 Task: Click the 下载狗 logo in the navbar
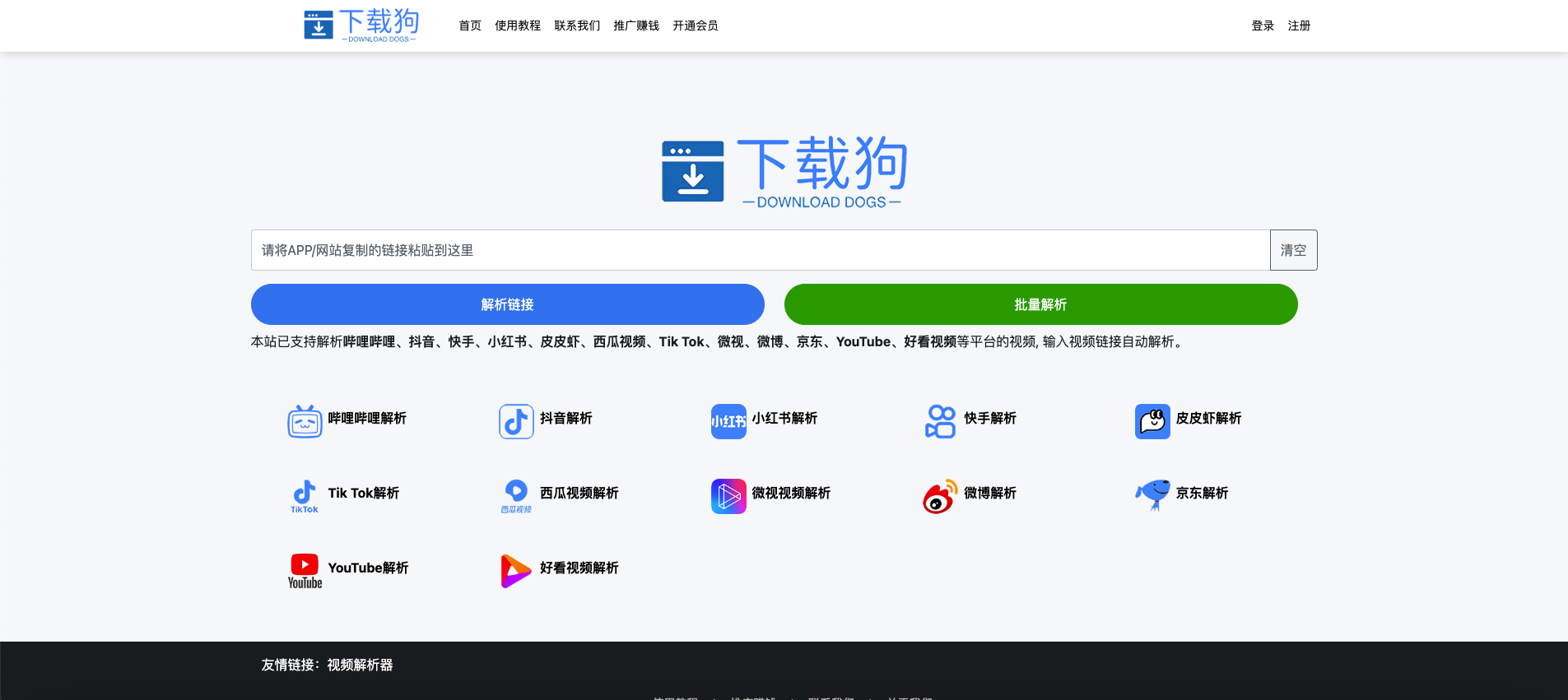tap(361, 25)
